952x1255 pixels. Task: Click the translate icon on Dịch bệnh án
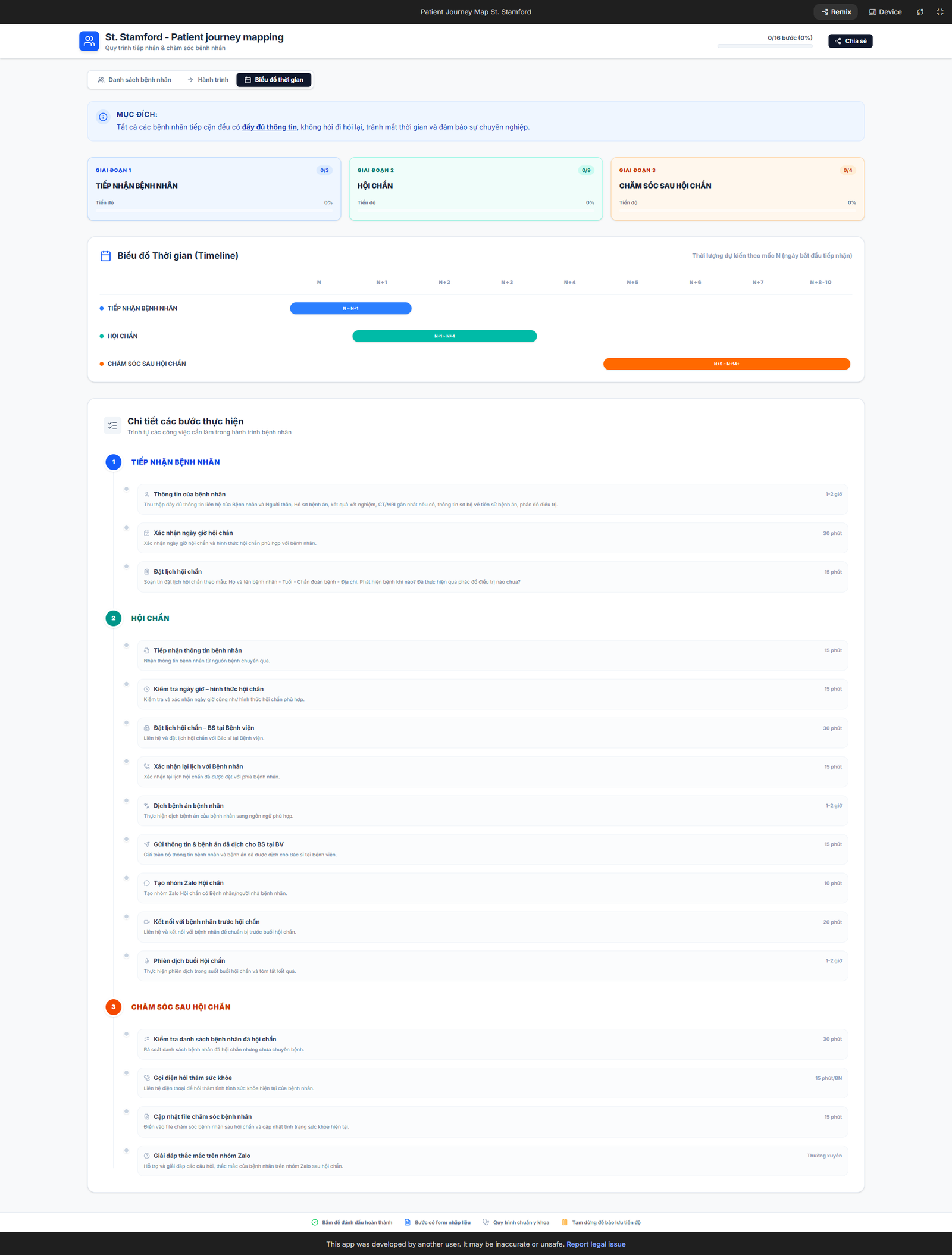[147, 806]
